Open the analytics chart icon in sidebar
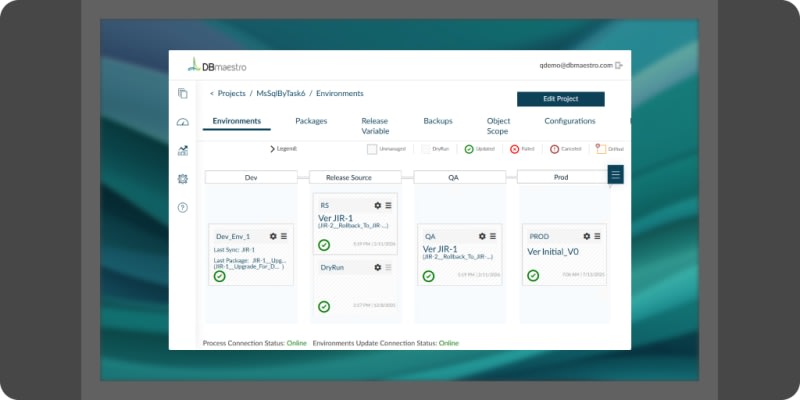The image size is (800, 400). [183, 151]
